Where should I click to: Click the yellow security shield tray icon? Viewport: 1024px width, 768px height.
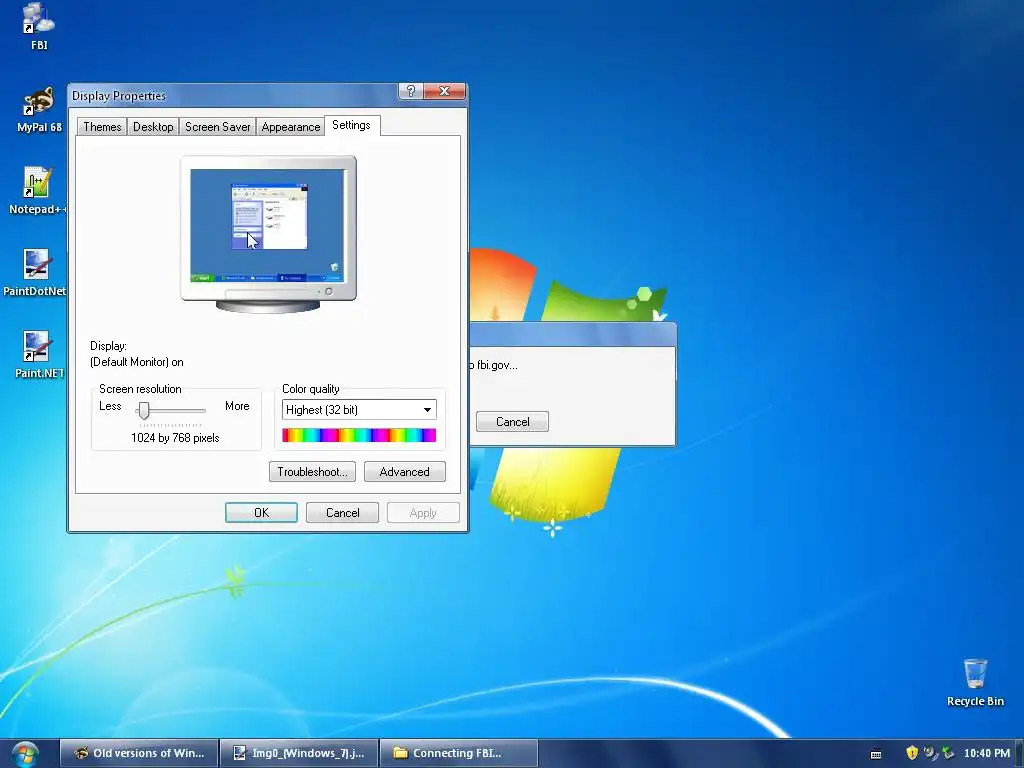coord(912,753)
